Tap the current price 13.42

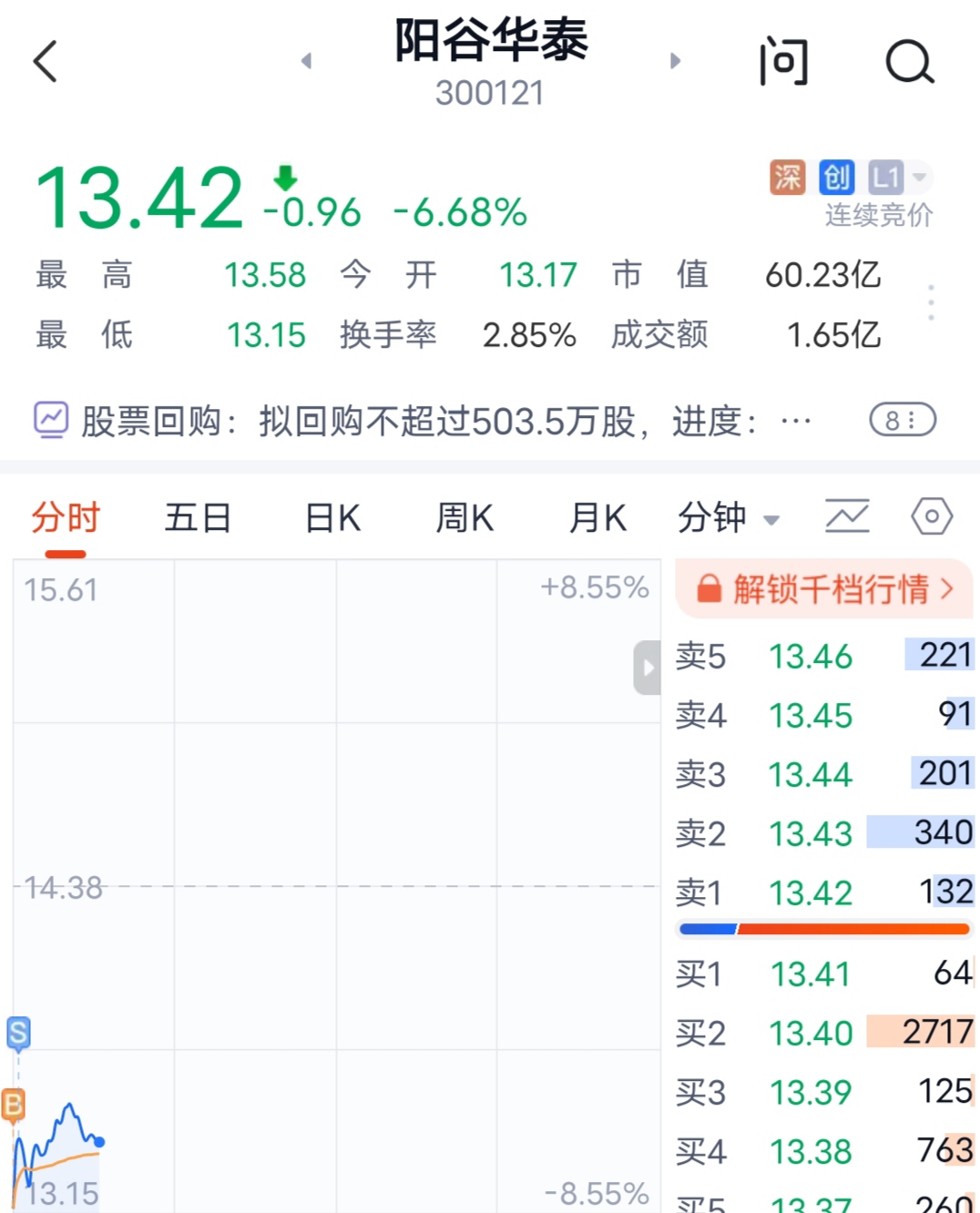coord(139,199)
